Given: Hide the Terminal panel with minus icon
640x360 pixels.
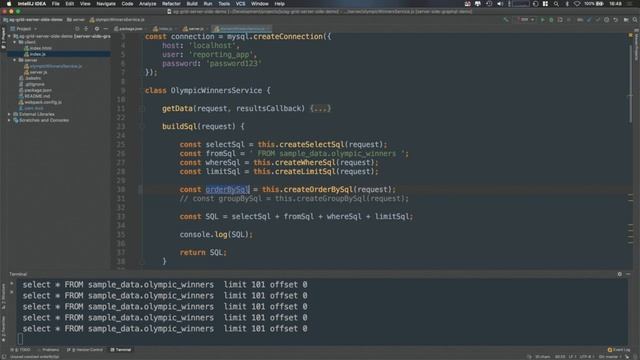Looking at the screenshot, I should [628, 274].
